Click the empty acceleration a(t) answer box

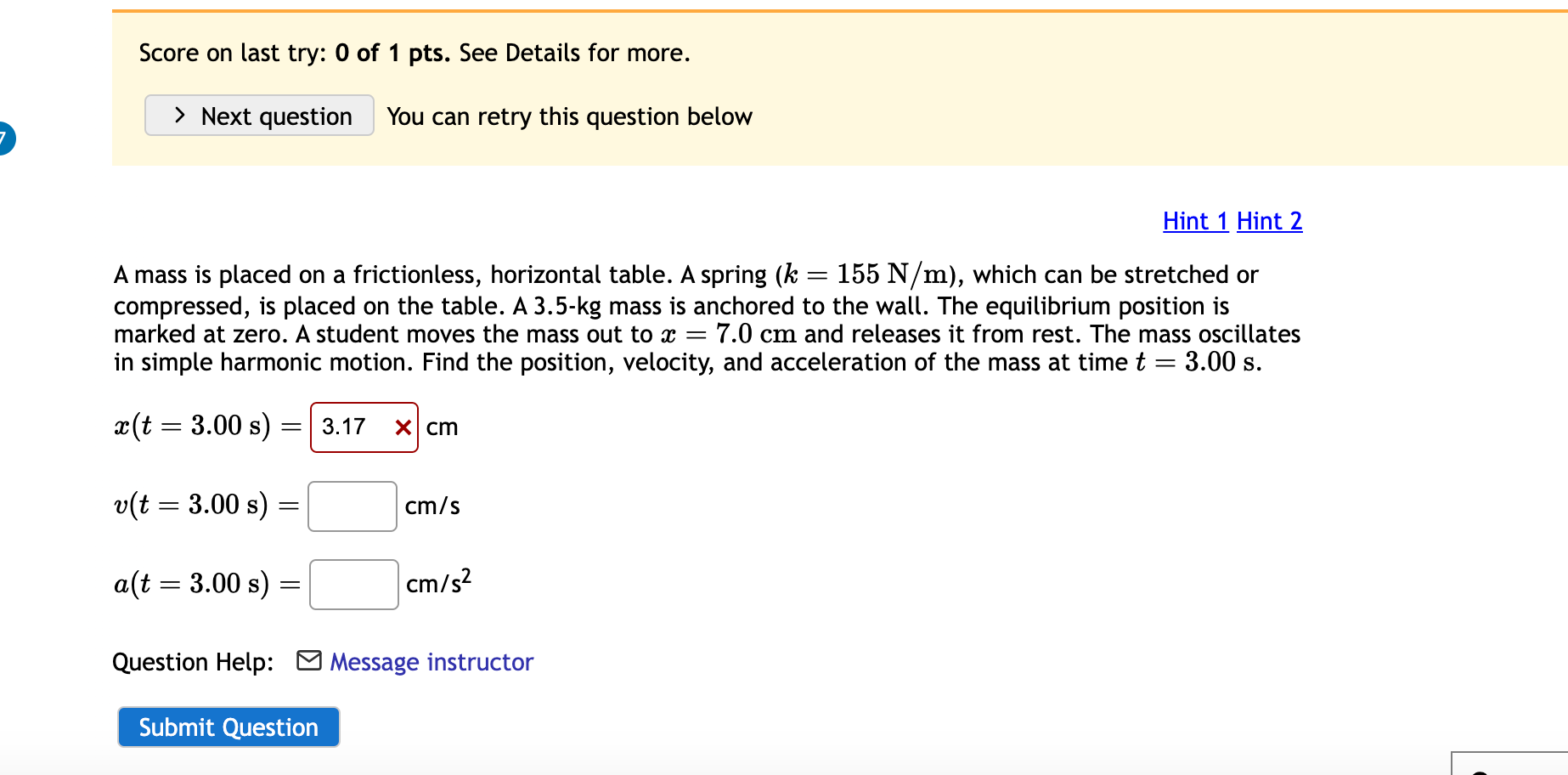pos(353,584)
